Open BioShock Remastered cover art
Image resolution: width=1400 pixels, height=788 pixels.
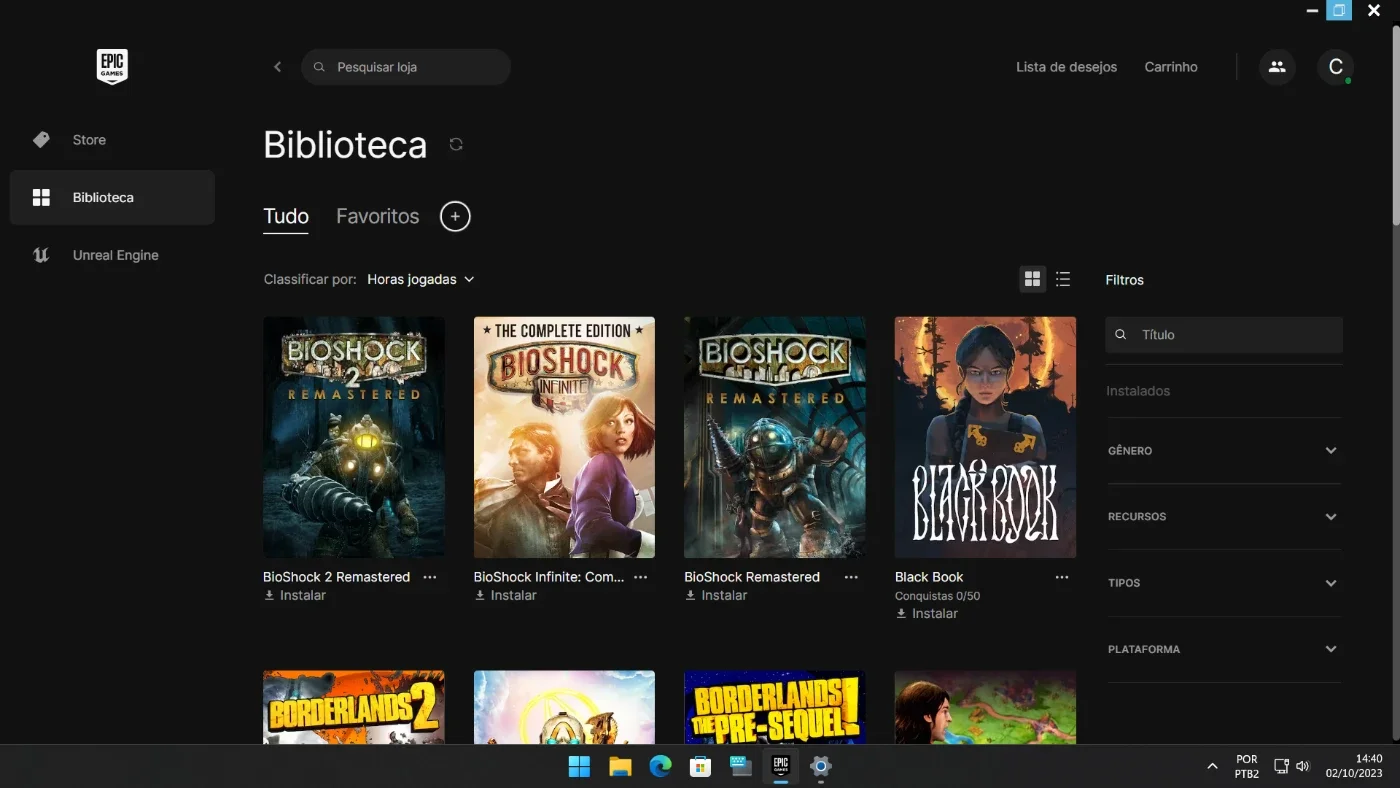pos(775,437)
